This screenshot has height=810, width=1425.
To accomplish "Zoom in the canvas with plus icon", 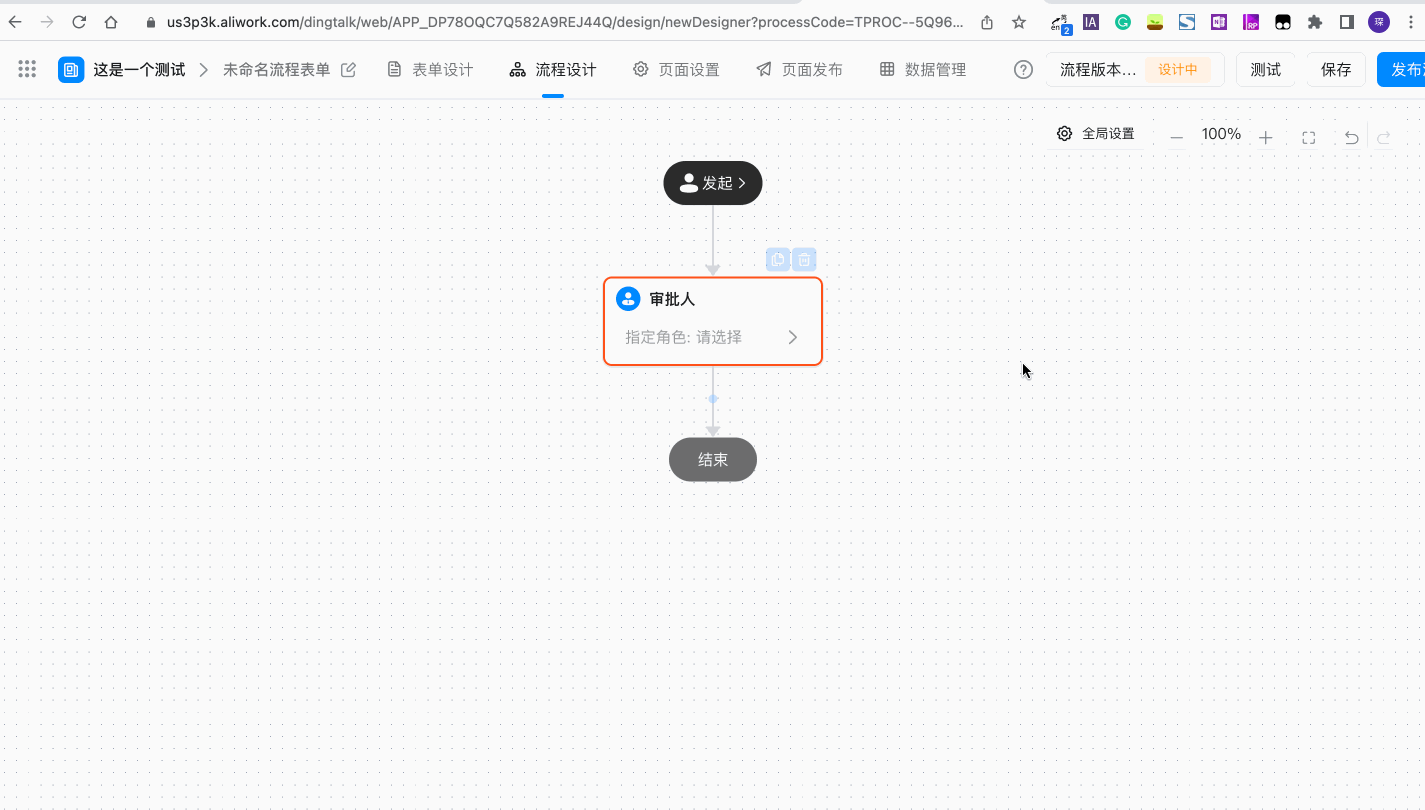I will click(1265, 138).
